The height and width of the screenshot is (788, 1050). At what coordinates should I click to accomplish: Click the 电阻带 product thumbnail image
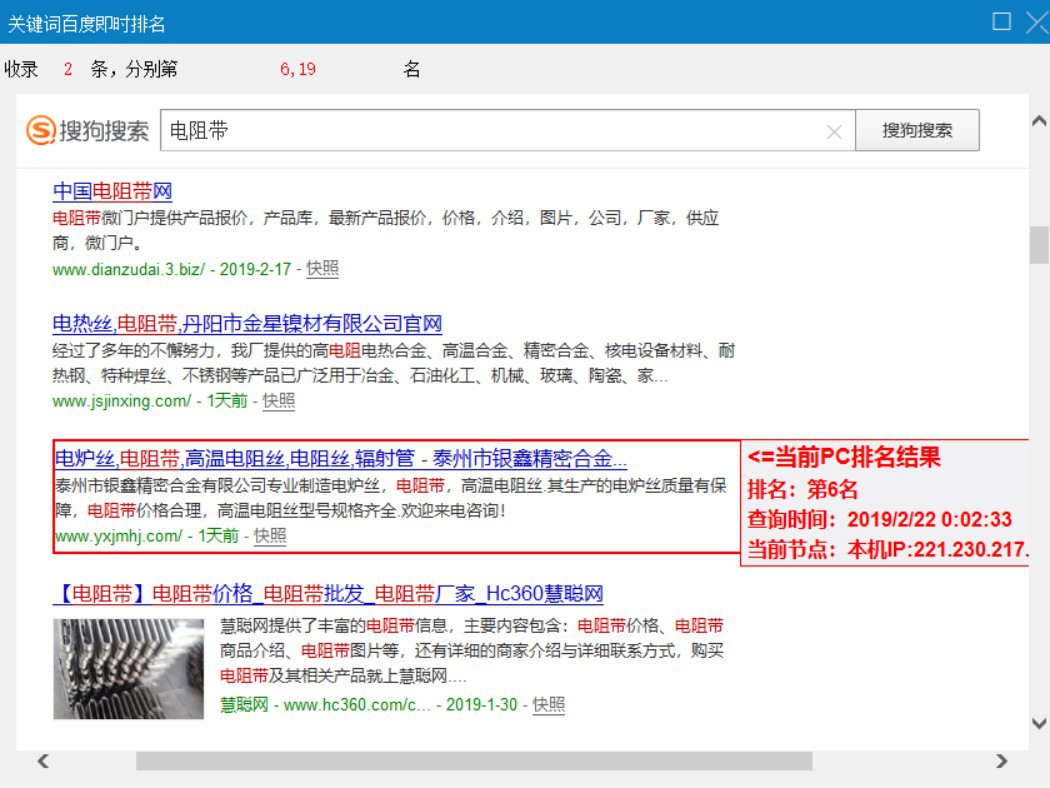click(129, 669)
